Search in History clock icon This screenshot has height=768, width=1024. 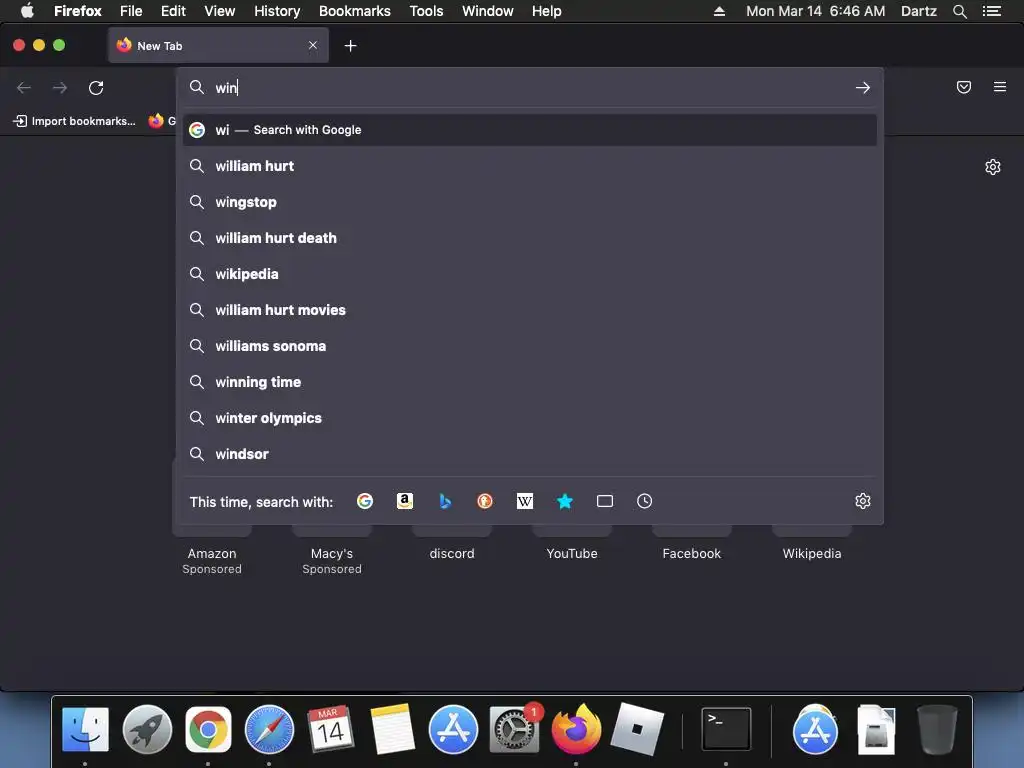[x=645, y=501]
